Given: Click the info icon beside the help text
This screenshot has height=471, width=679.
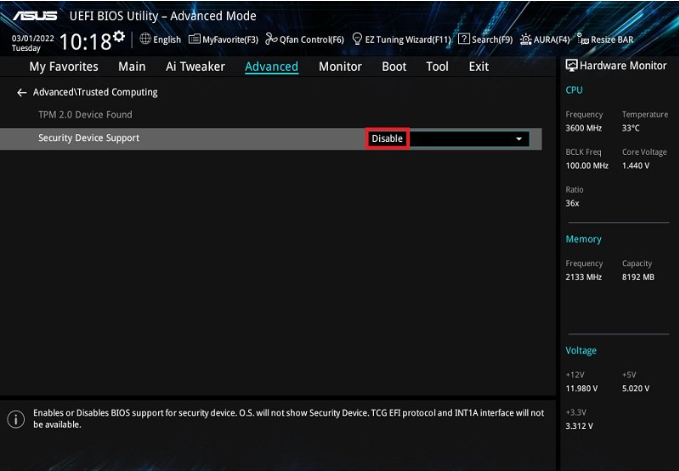Looking at the screenshot, I should point(16,419).
